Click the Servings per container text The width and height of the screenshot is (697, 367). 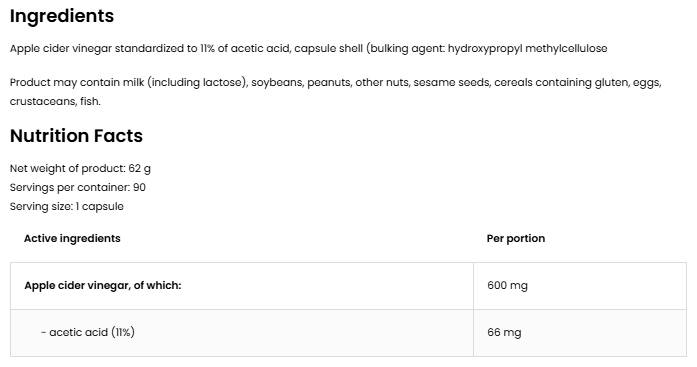[x=78, y=187]
